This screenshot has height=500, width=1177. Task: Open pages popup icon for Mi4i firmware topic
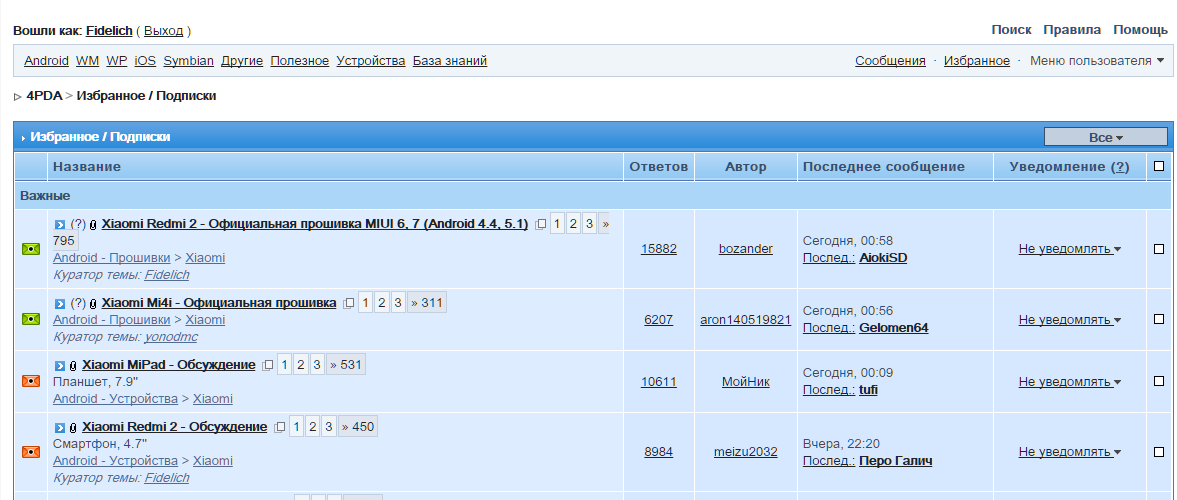pos(348,303)
